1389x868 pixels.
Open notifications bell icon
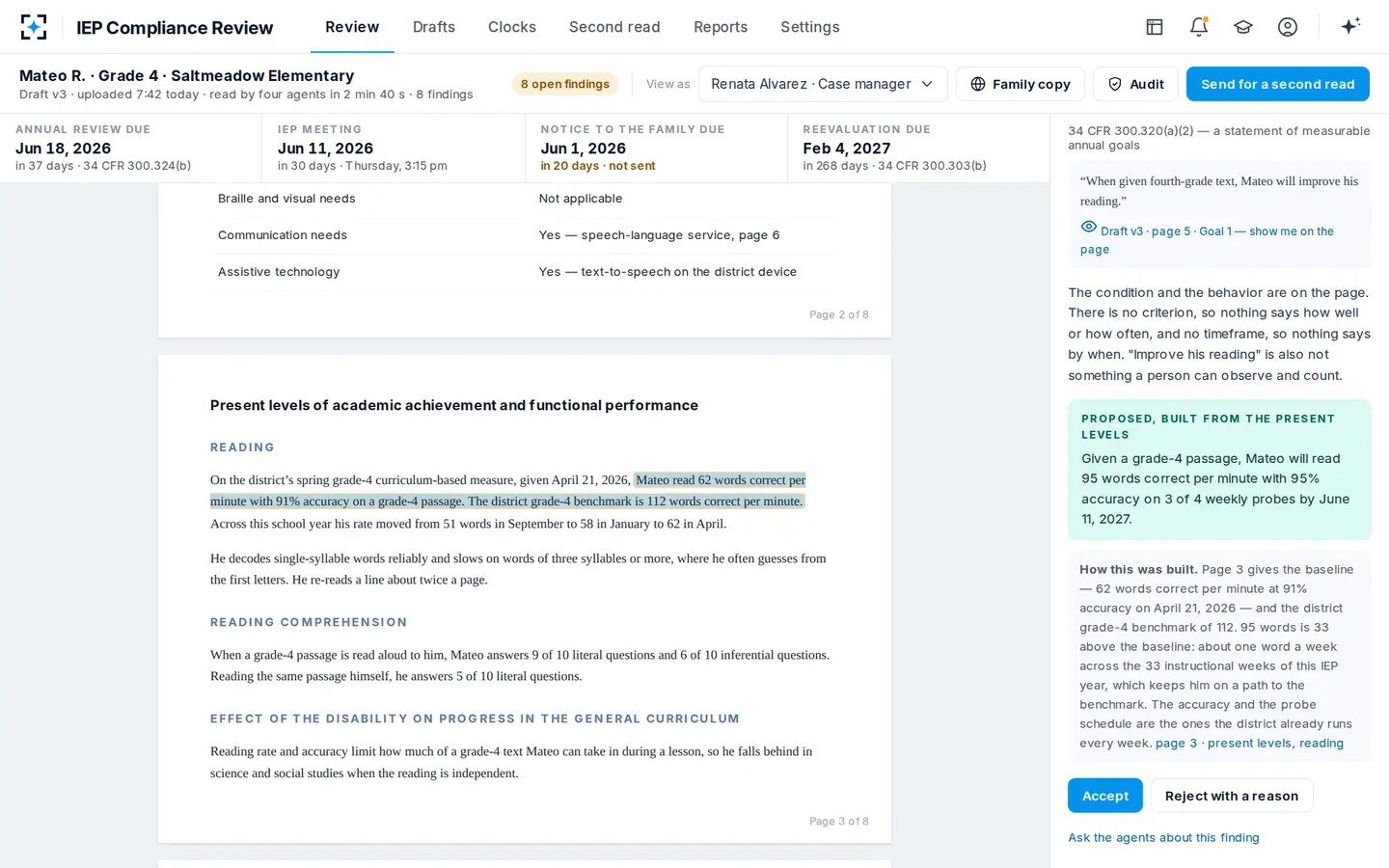pyautogui.click(x=1199, y=27)
